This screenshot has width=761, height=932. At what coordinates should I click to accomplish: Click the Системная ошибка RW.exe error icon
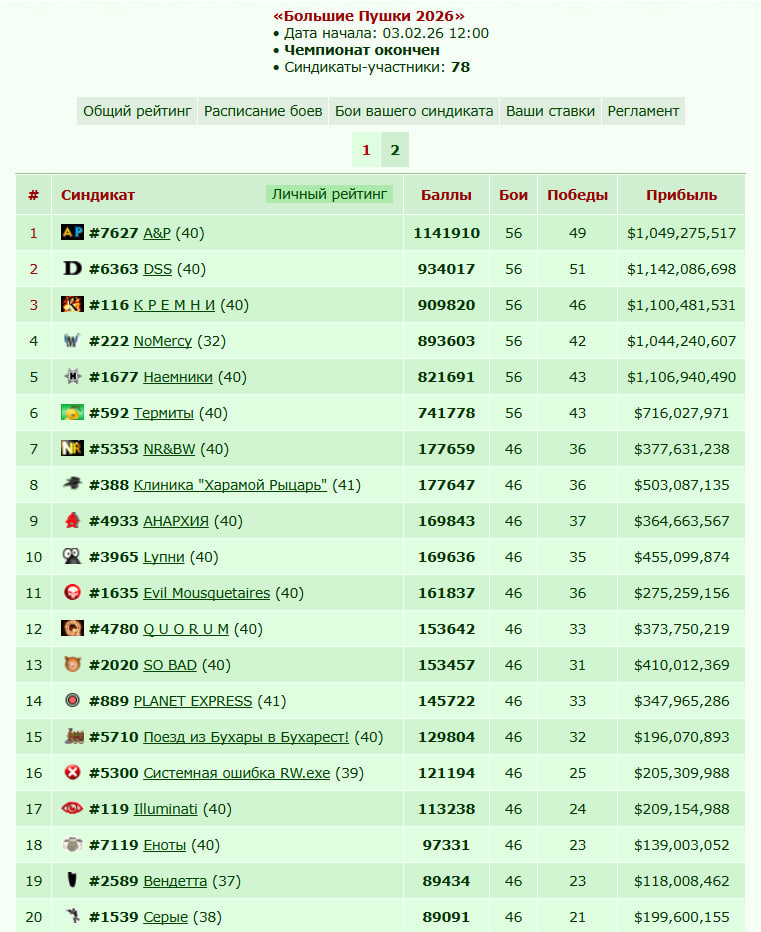click(72, 772)
